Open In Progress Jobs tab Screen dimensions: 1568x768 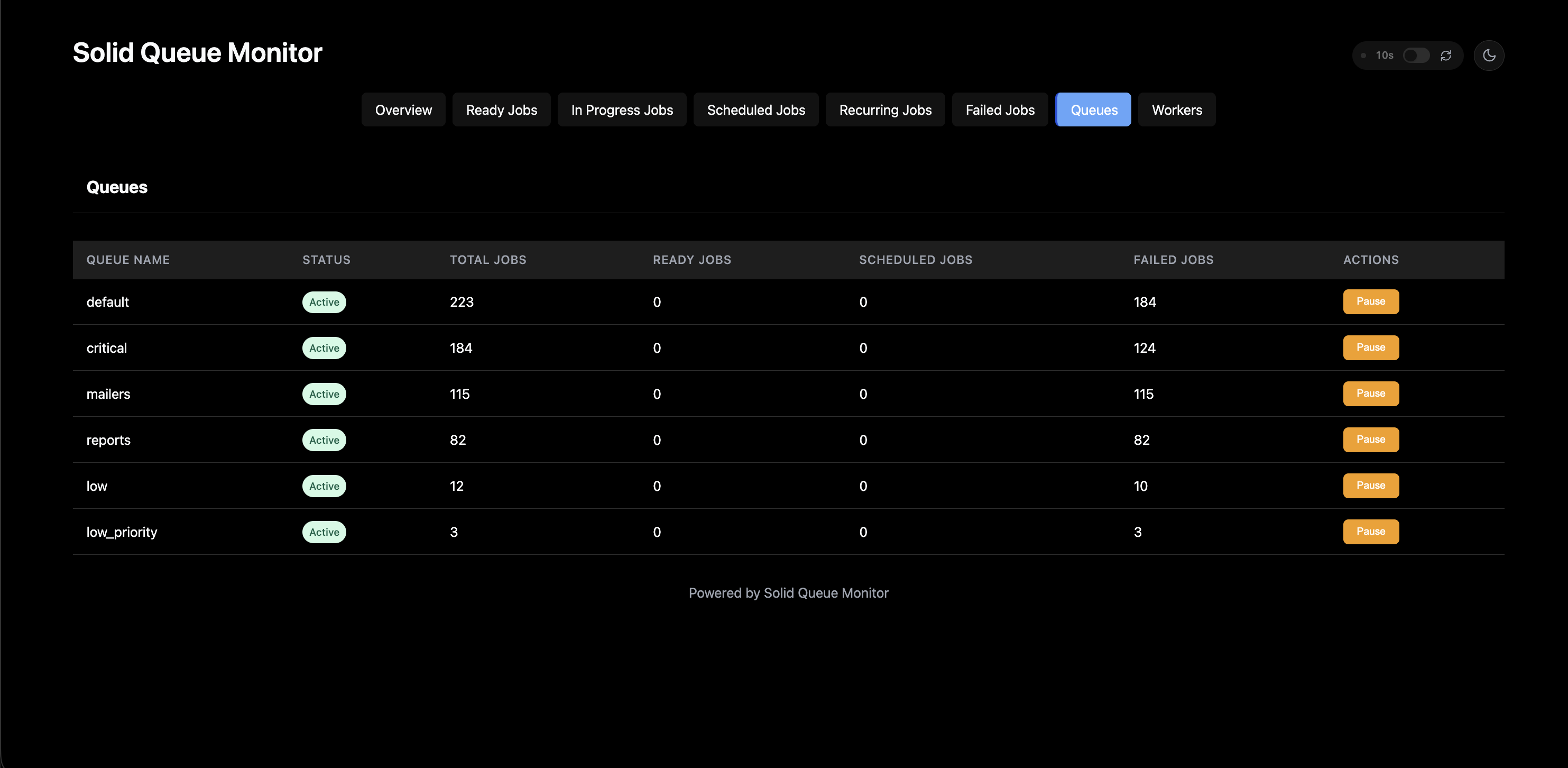point(622,109)
